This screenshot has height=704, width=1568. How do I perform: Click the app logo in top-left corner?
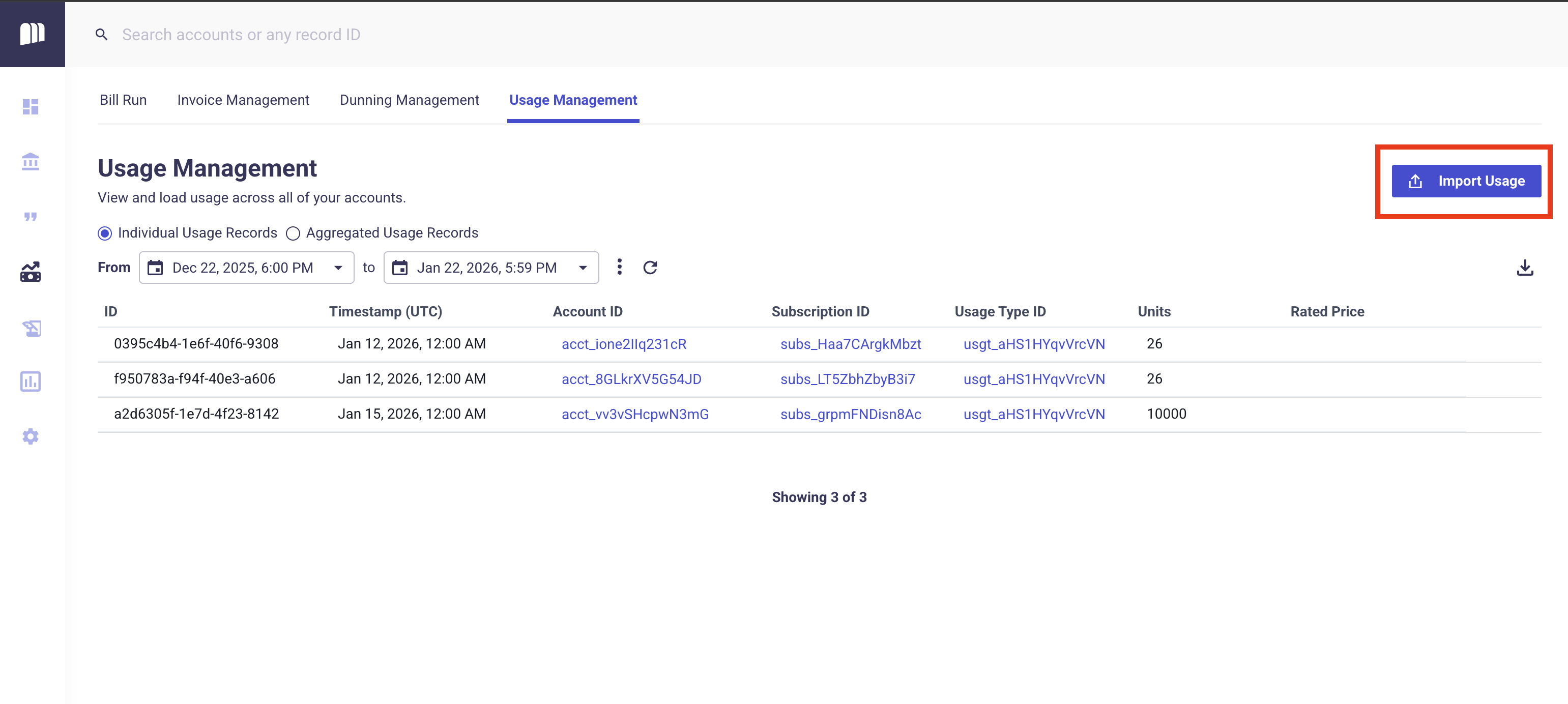click(x=32, y=34)
